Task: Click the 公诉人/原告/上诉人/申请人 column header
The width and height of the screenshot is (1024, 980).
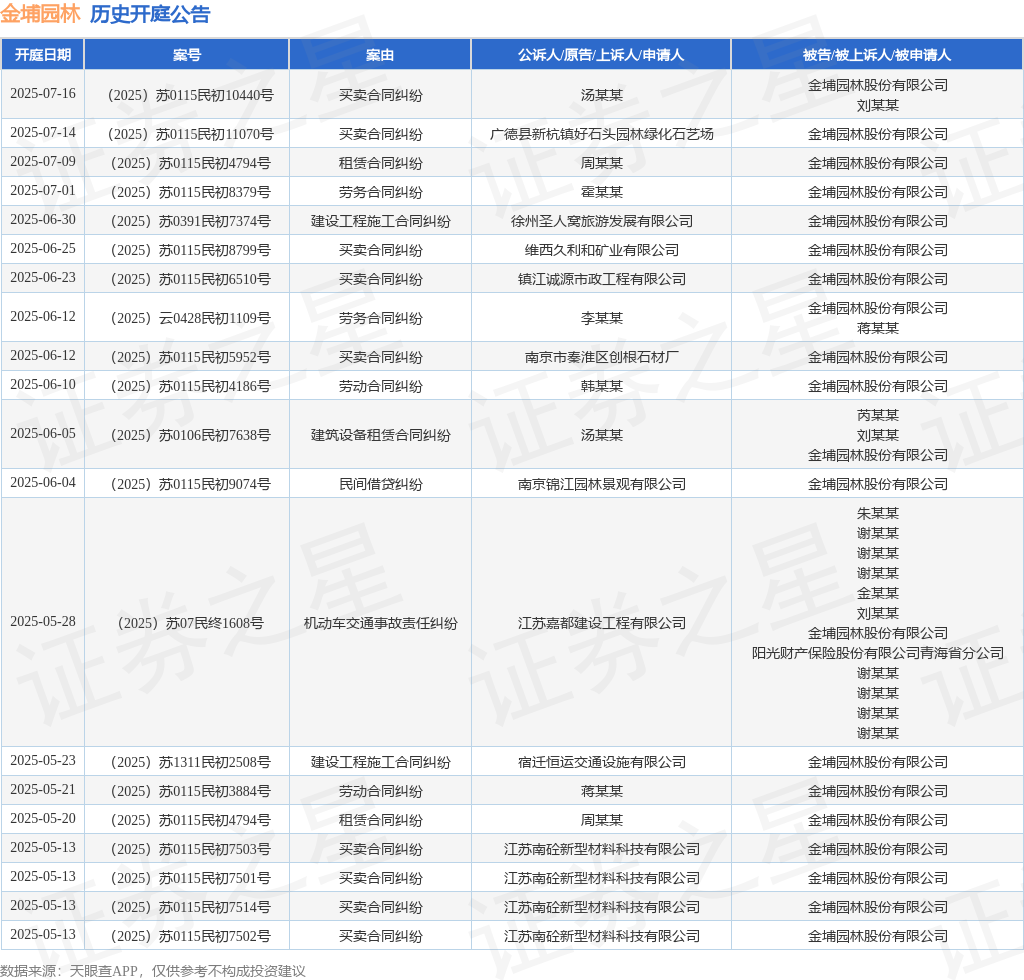Action: [601, 55]
